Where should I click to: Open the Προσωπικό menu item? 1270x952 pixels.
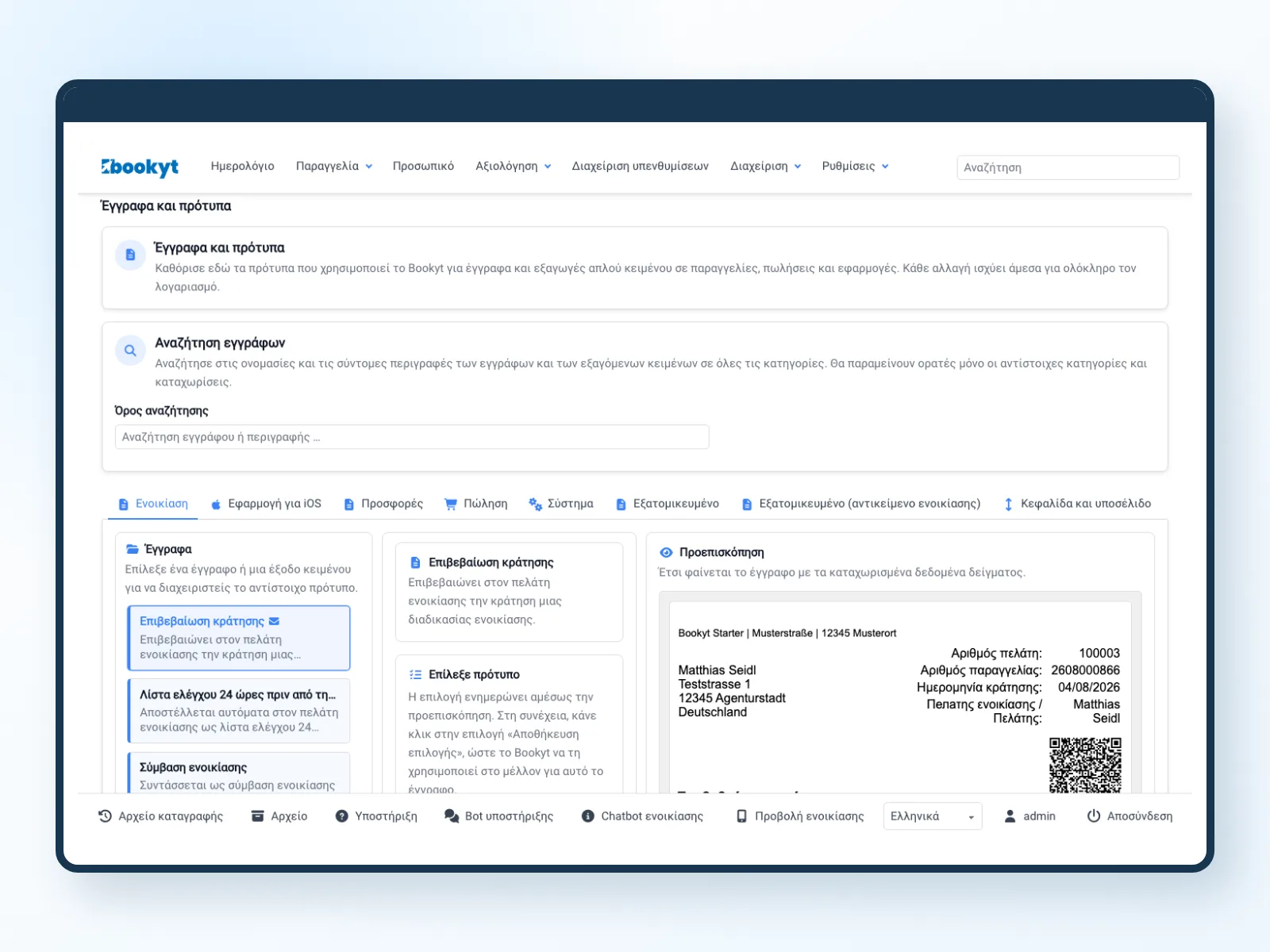click(x=423, y=167)
